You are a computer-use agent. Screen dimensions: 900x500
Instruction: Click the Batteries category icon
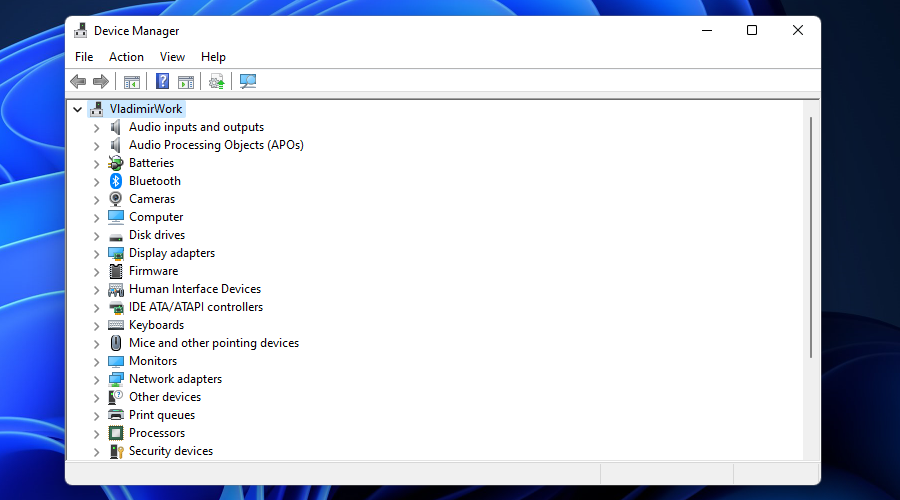116,163
